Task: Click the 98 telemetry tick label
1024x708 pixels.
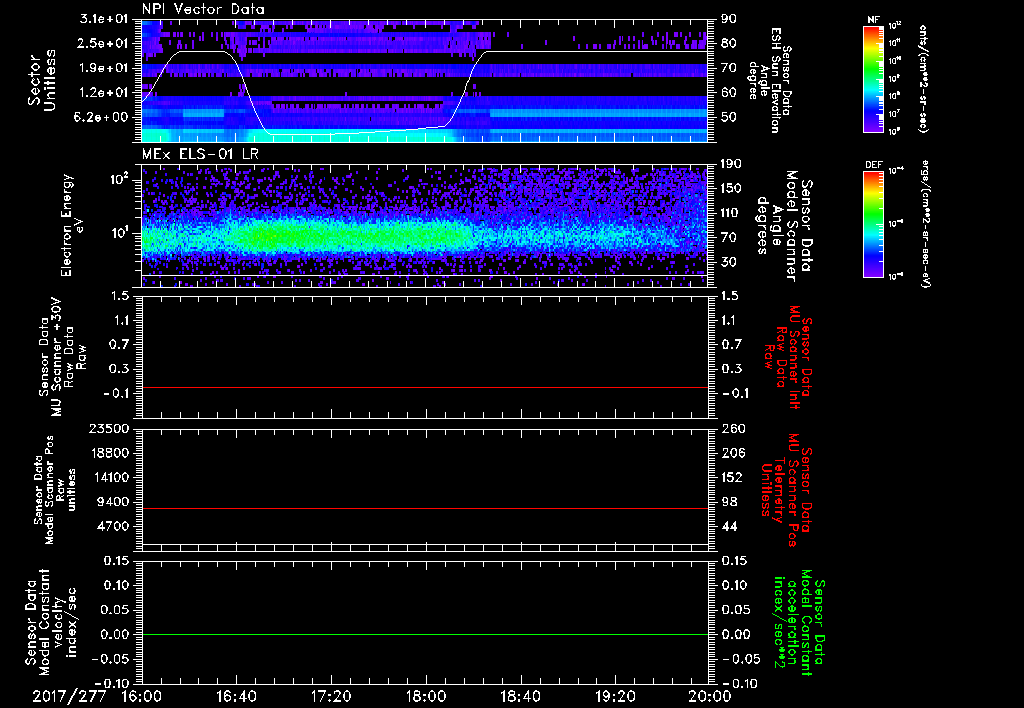Action: 729,502
